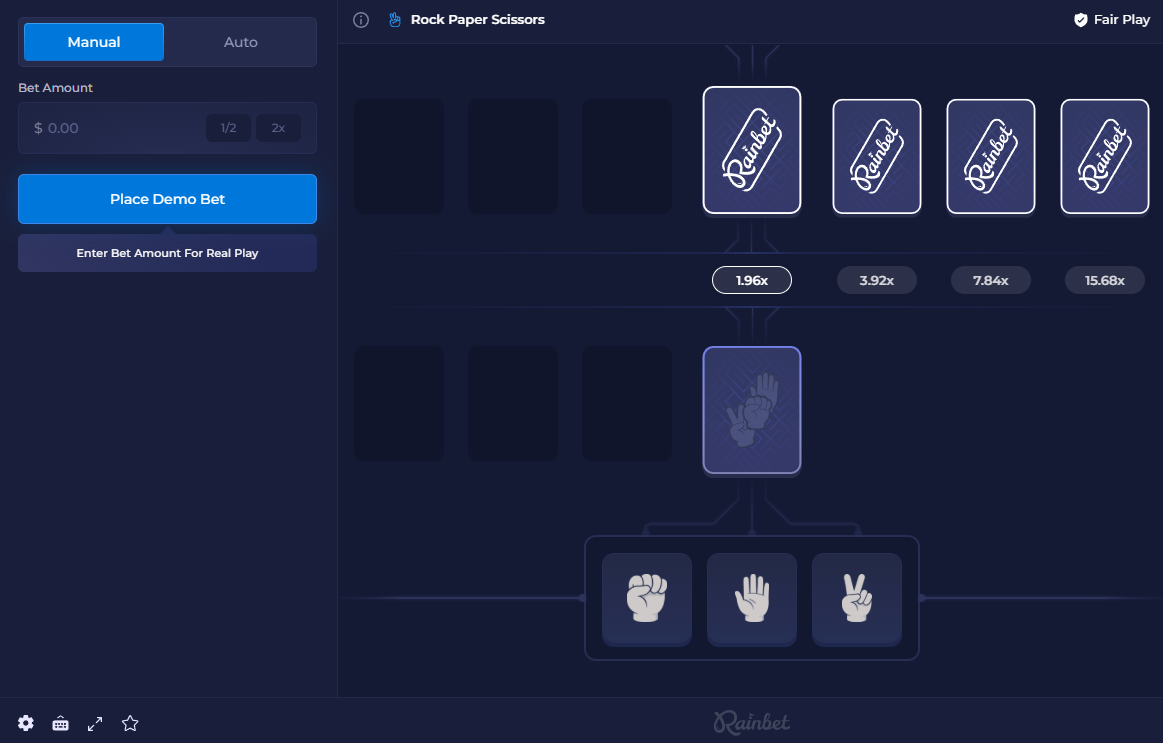Image resolution: width=1163 pixels, height=743 pixels.
Task: Open the settings gear icon
Action: (26, 723)
